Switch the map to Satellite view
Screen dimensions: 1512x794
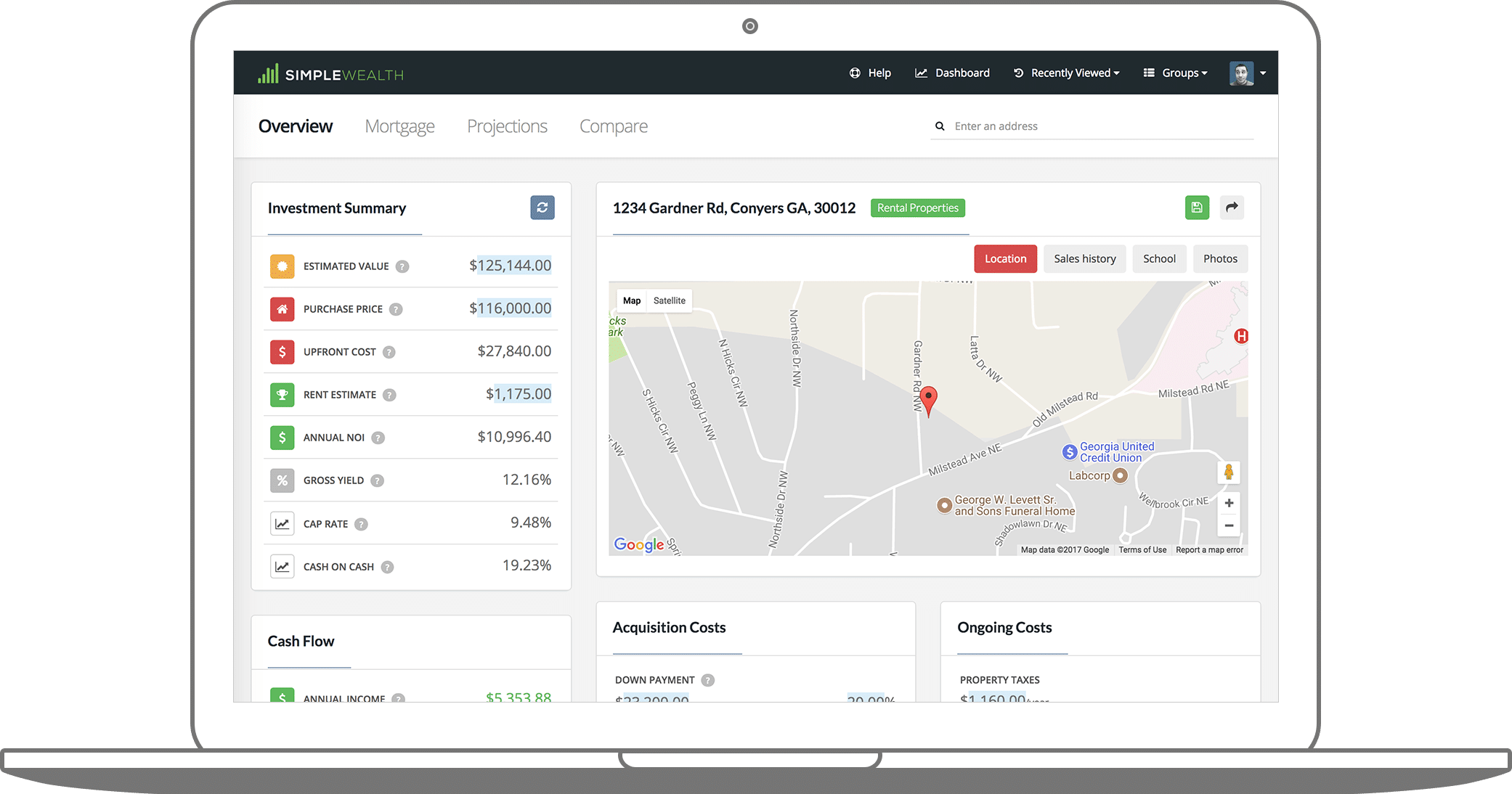670,300
